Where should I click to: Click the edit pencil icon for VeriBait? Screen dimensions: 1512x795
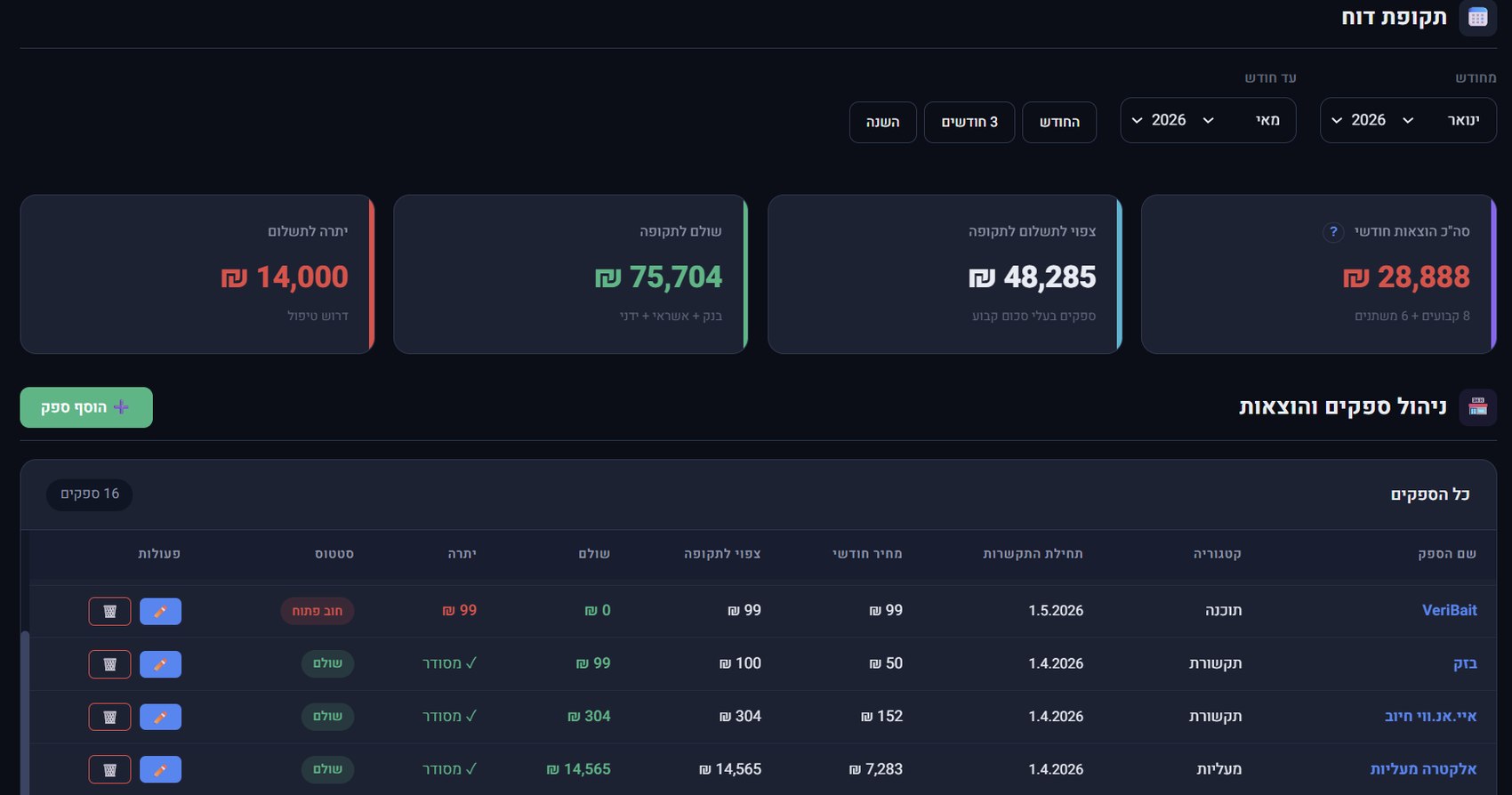160,611
